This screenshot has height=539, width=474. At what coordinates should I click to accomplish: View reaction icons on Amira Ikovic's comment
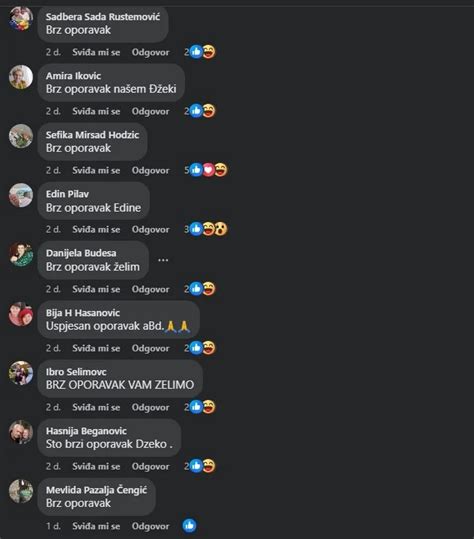pyautogui.click(x=200, y=111)
